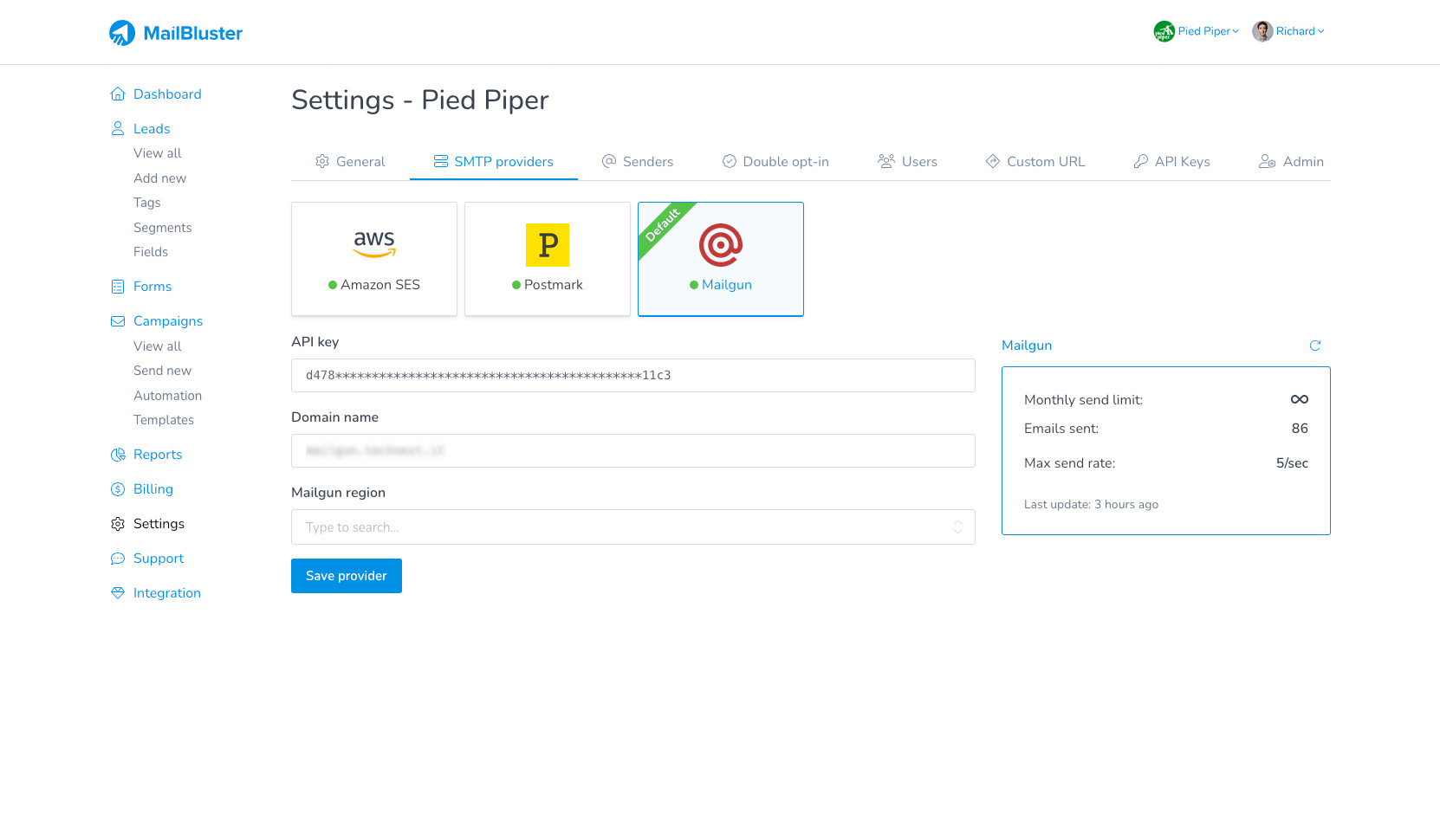The width and height of the screenshot is (1440, 840).
Task: Open the Mailgun region combo box
Action: 633,527
